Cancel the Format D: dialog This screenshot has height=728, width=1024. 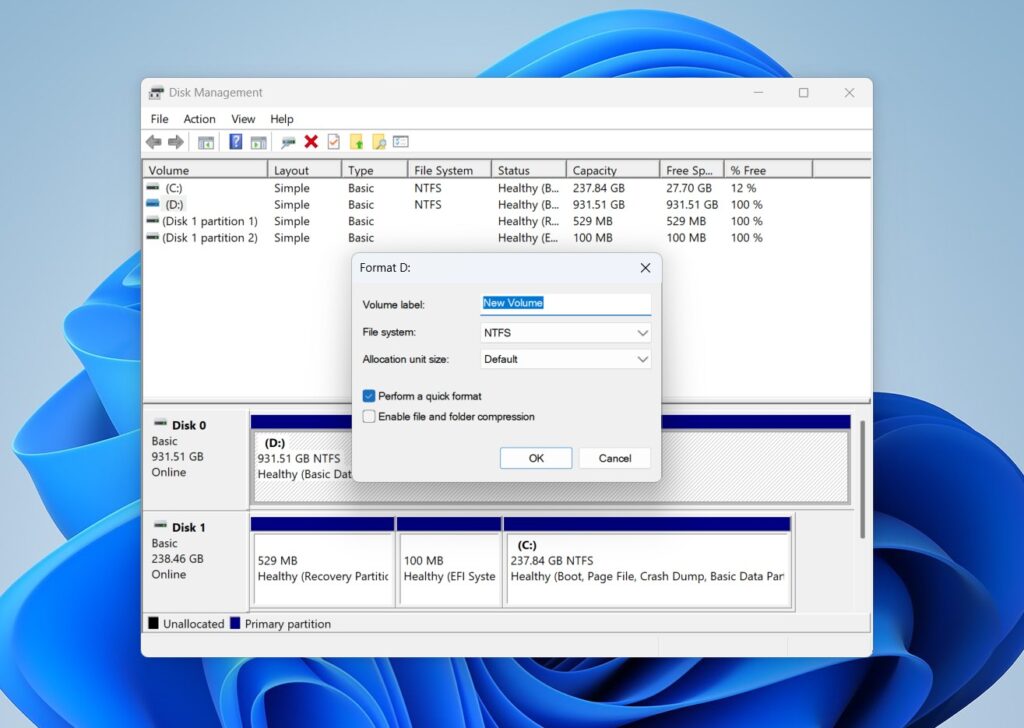tap(615, 457)
